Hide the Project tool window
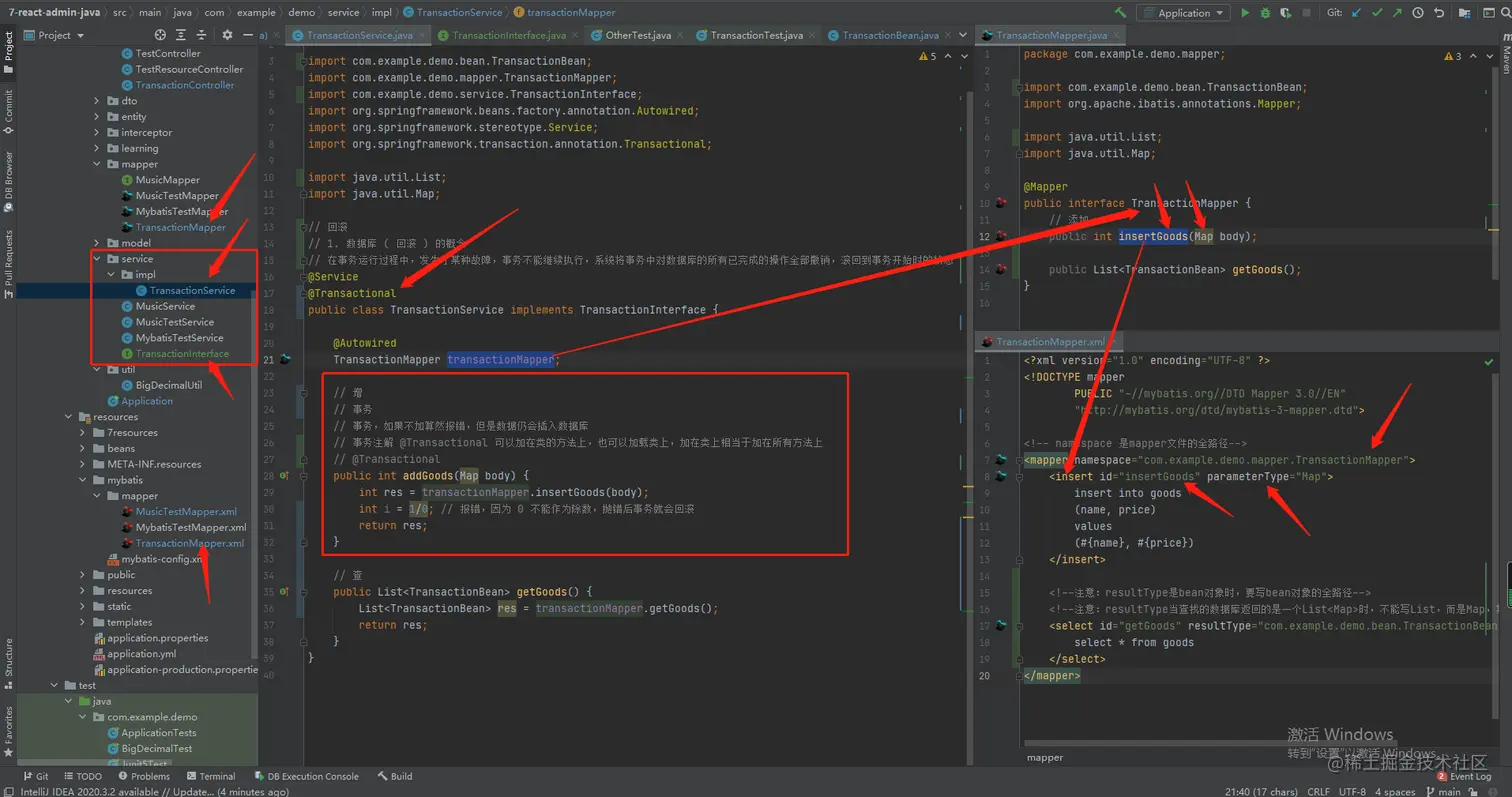 [247, 35]
